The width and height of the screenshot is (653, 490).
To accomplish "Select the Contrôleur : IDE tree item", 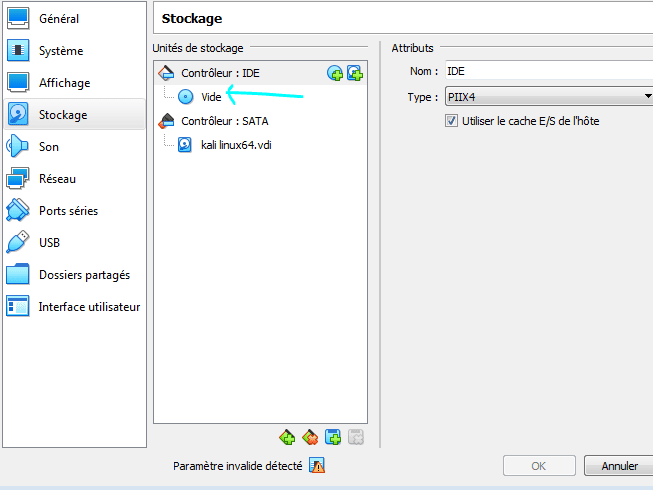I will pos(220,73).
